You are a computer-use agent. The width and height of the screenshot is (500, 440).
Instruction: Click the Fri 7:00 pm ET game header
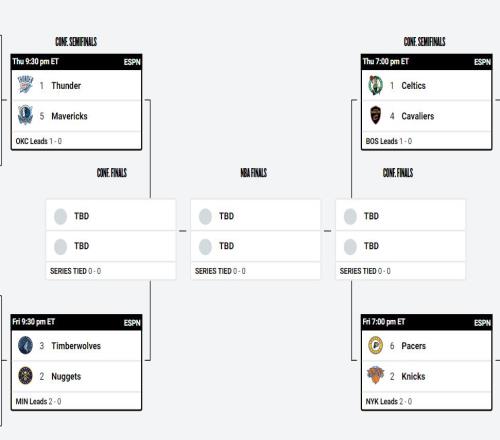click(x=427, y=322)
